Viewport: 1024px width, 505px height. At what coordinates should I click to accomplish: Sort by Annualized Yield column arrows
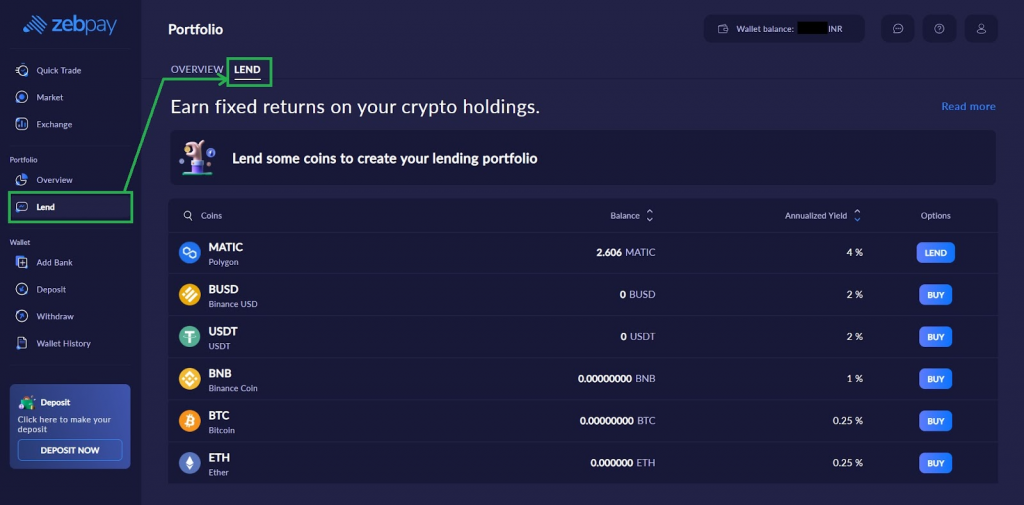857,216
